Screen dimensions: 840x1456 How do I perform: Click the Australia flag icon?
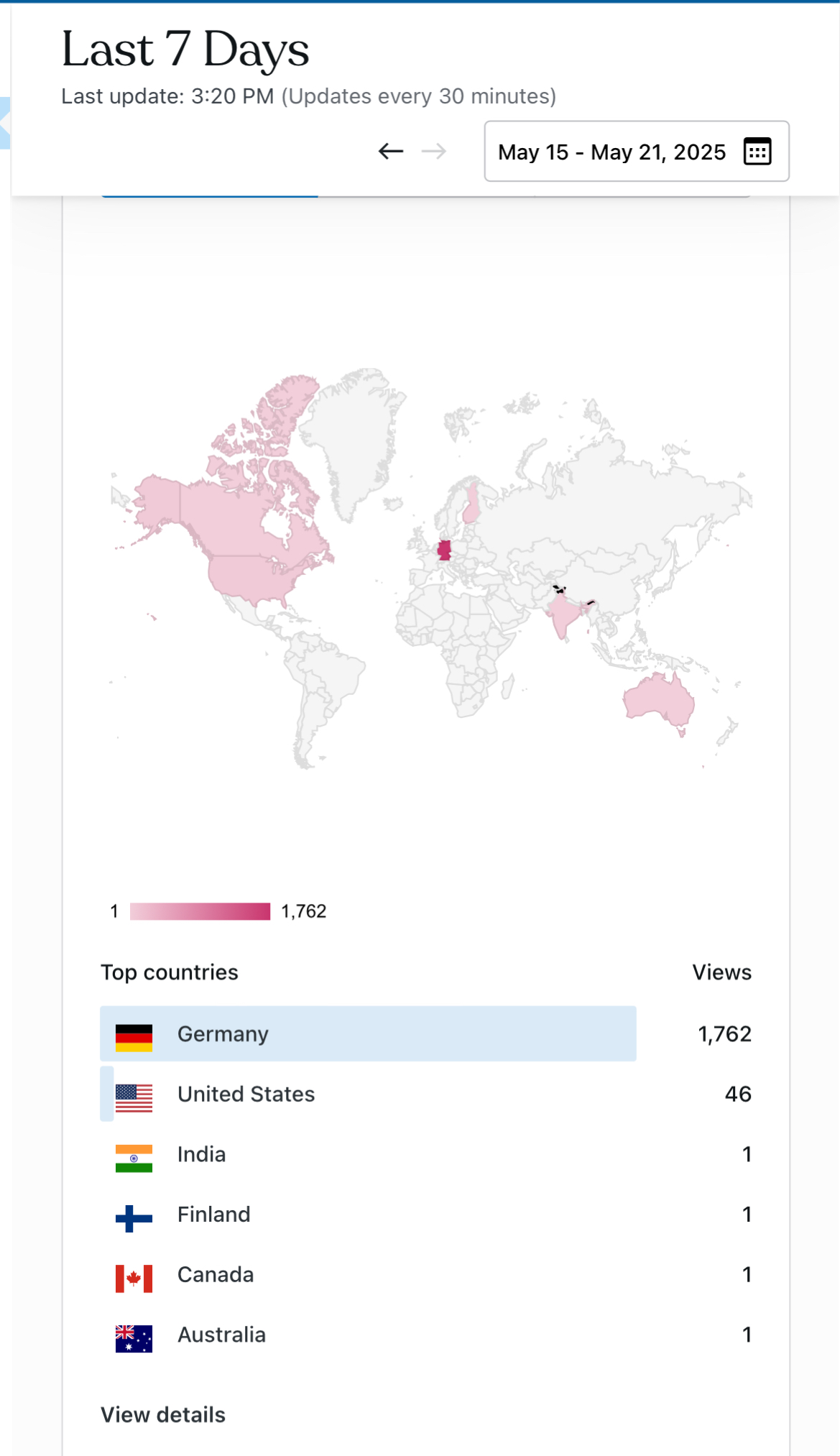coord(134,1336)
